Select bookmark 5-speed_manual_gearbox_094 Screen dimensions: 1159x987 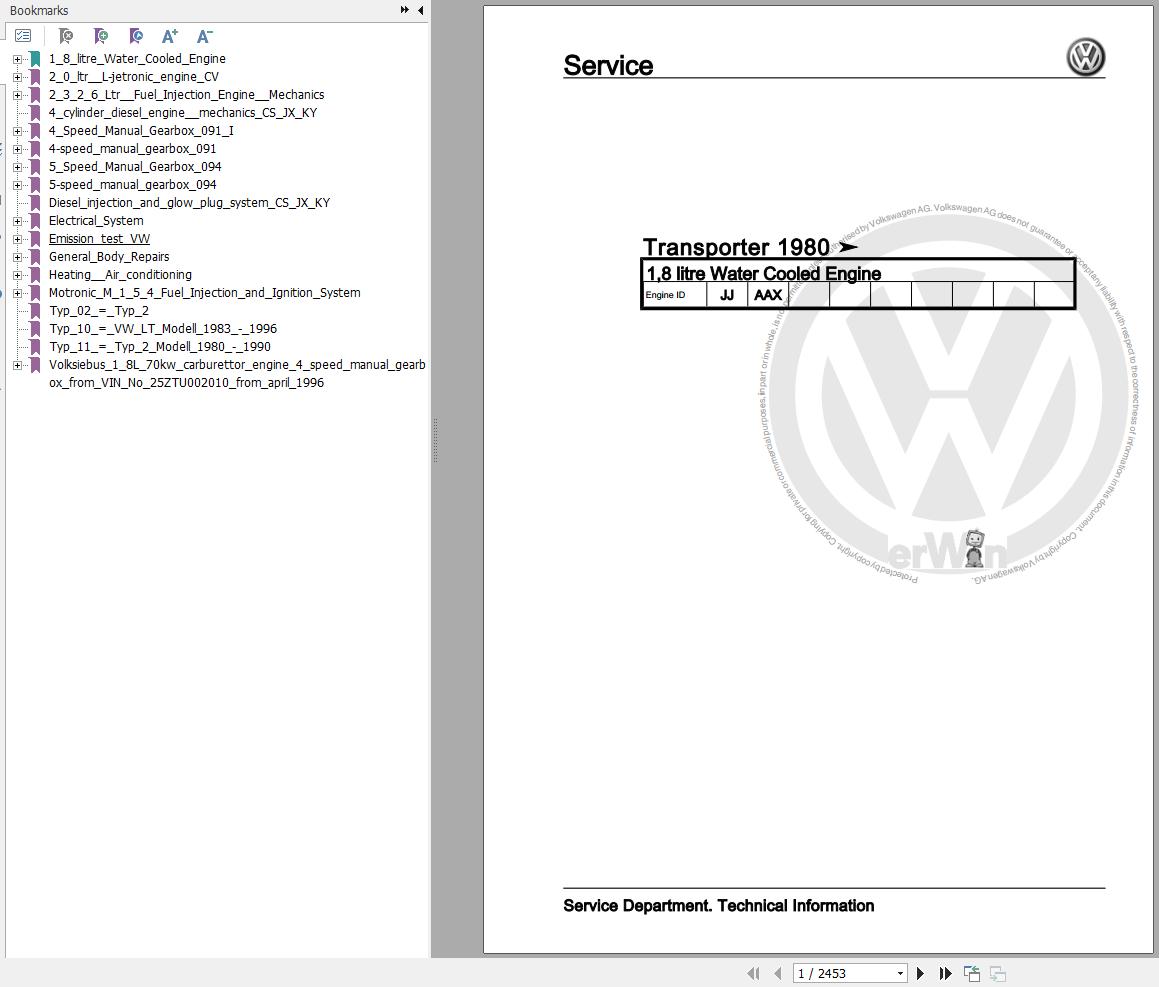coord(132,185)
